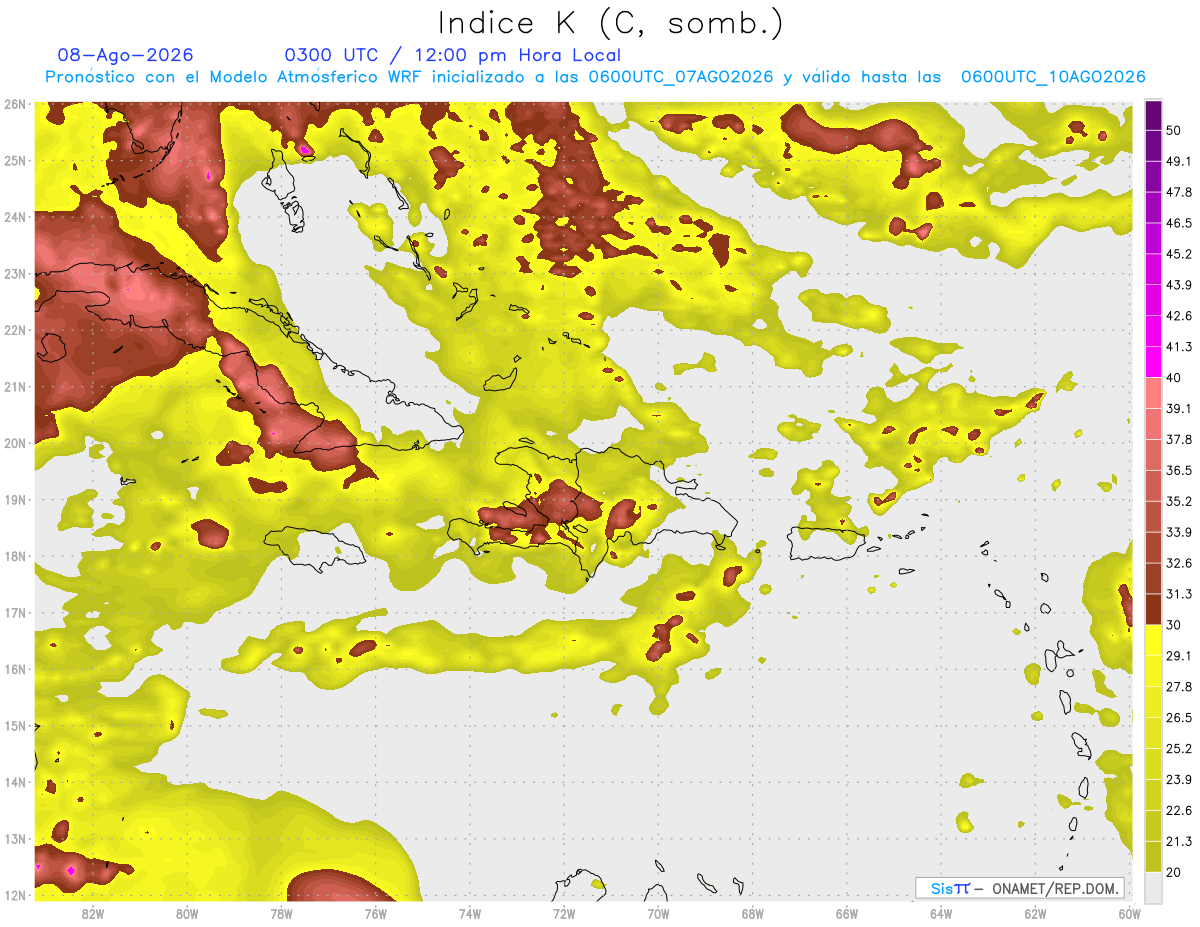This screenshot has width=1200, height=927.
Task: Click the longitude label "60W"
Action: pos(1129,913)
